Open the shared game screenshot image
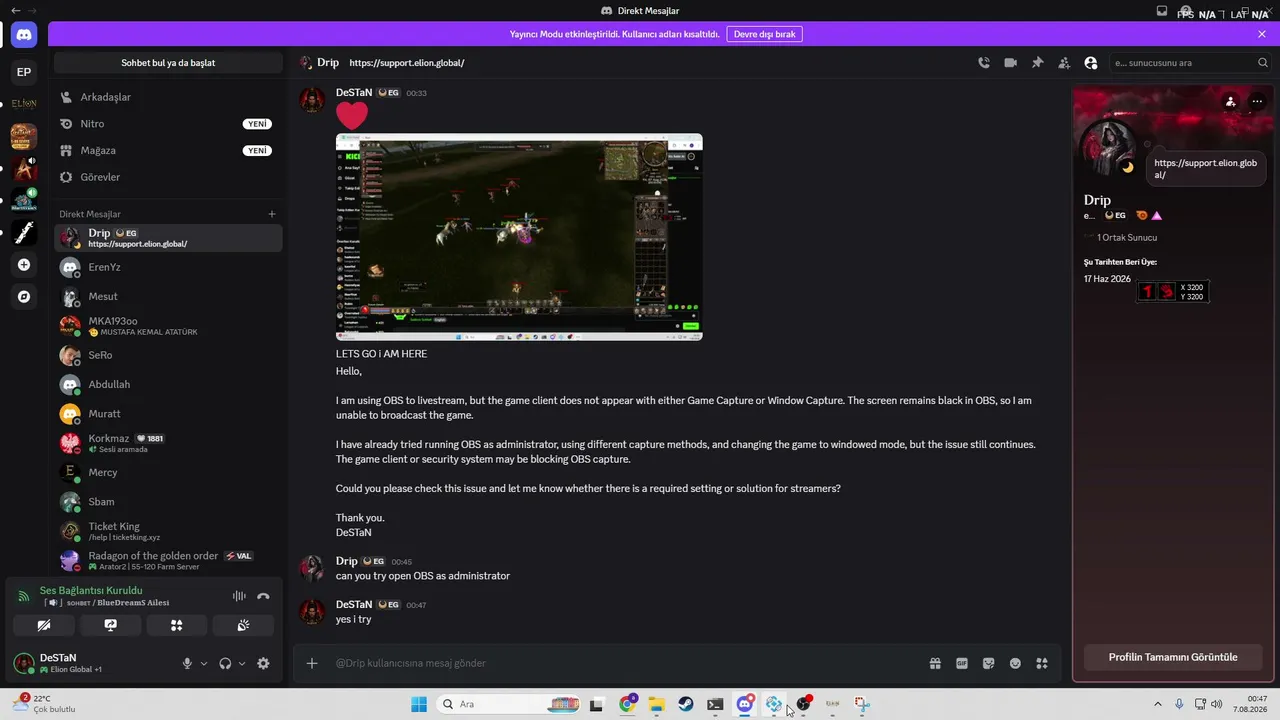1280x720 pixels. pos(519,237)
